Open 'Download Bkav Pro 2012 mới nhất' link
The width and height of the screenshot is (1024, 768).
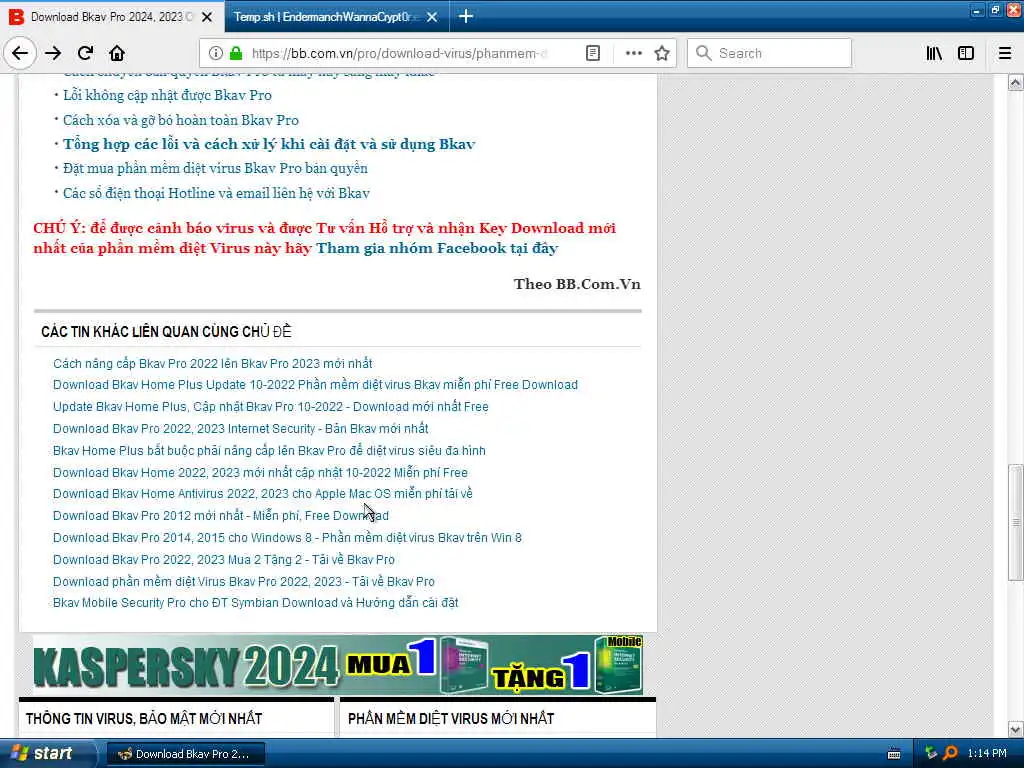pos(221,516)
